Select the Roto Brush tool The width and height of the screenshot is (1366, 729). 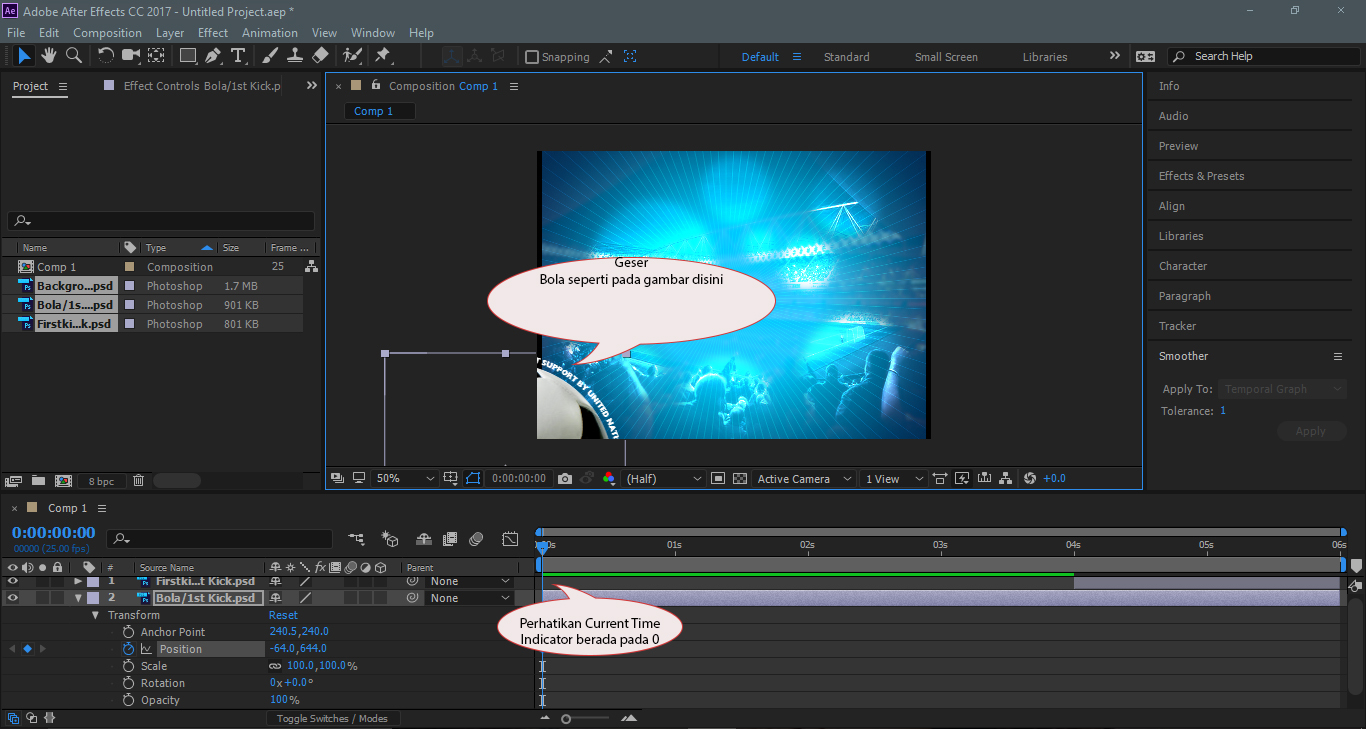click(x=354, y=56)
